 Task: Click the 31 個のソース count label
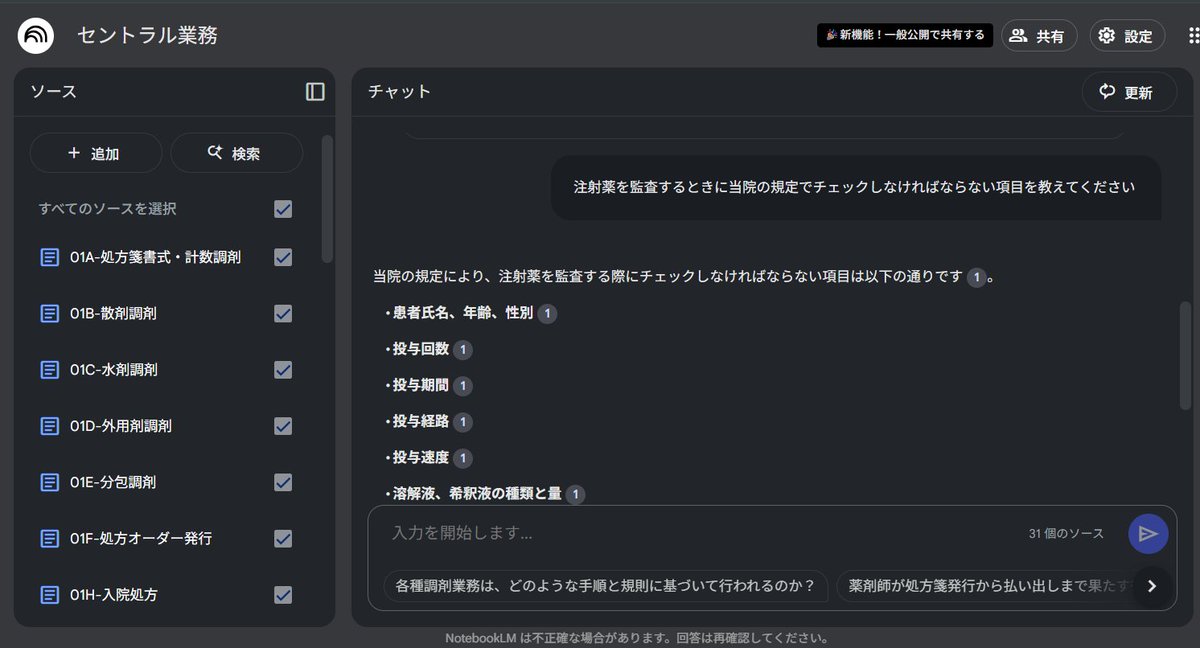(1066, 534)
